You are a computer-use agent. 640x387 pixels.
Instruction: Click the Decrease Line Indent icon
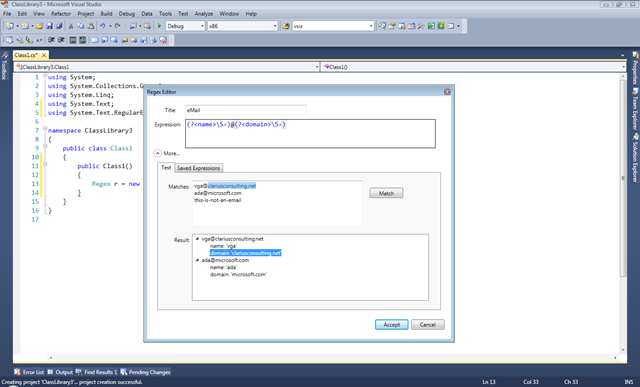(51, 40)
